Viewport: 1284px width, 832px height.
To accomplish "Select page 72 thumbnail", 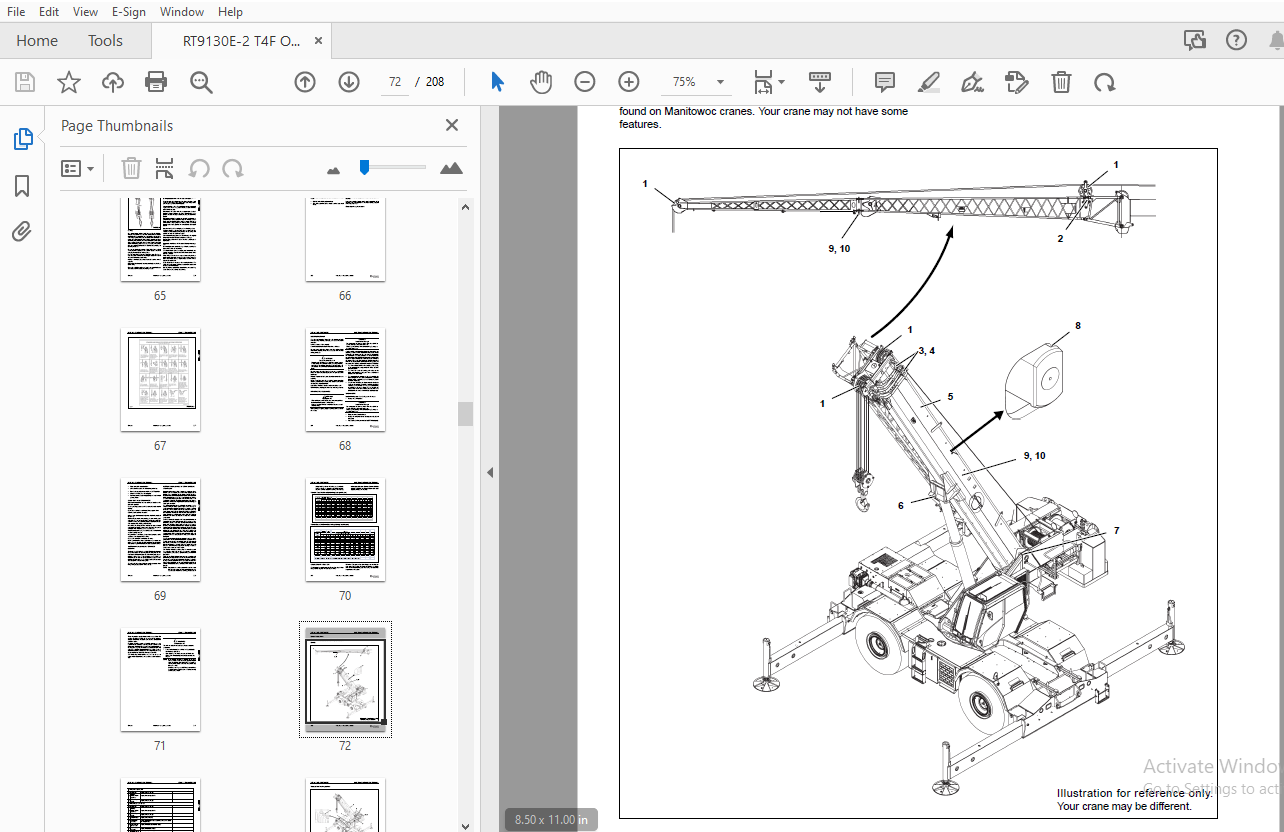I will 345,680.
